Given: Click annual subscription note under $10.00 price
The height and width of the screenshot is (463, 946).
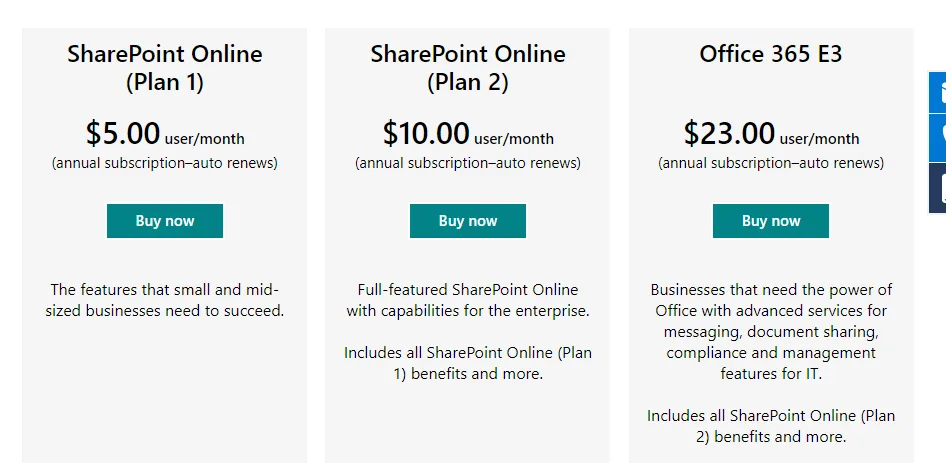Looking at the screenshot, I should point(468,163).
